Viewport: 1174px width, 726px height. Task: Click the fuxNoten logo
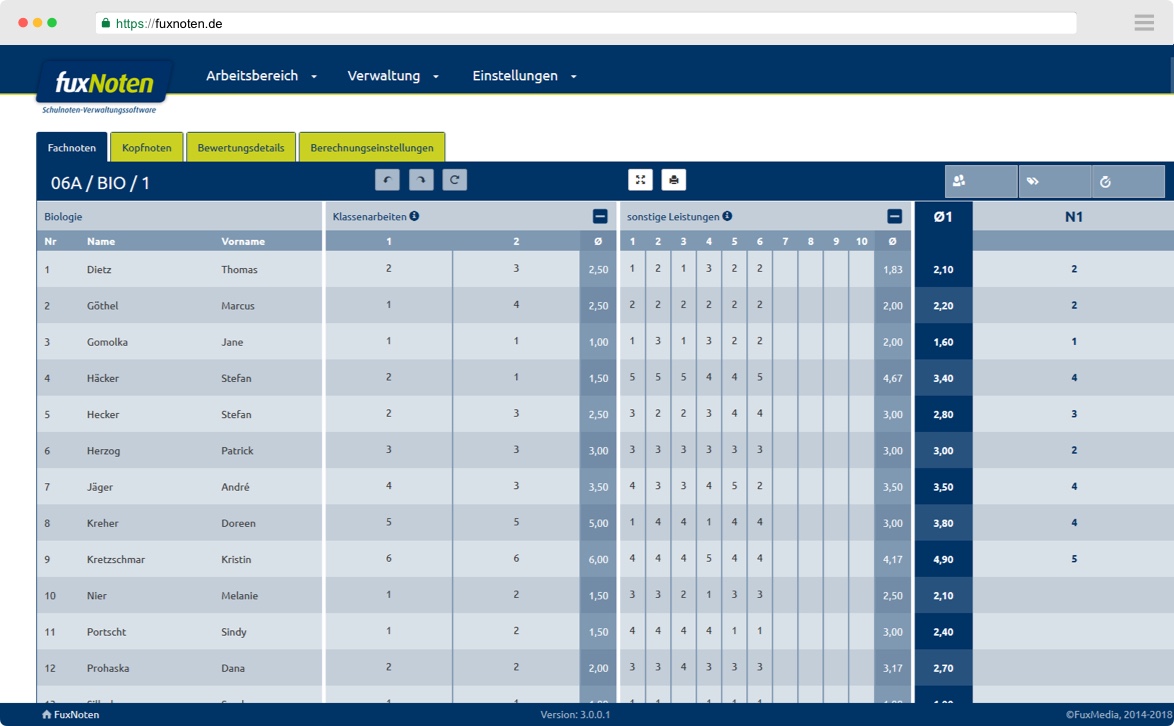pyautogui.click(x=104, y=83)
